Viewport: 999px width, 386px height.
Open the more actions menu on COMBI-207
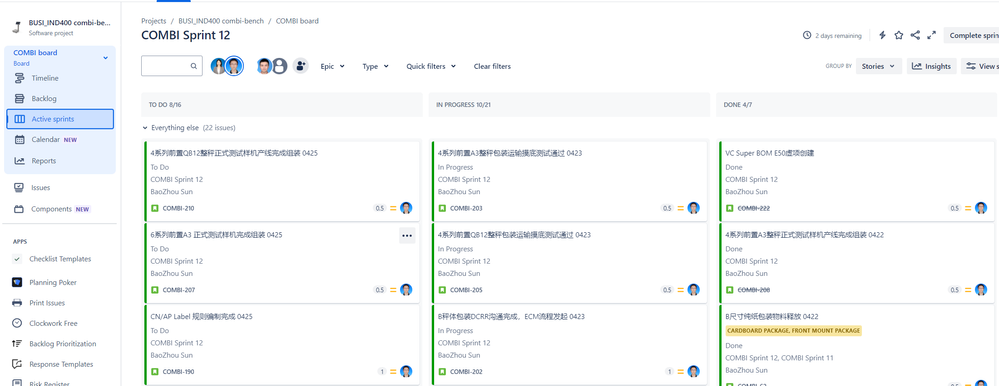[x=407, y=236]
